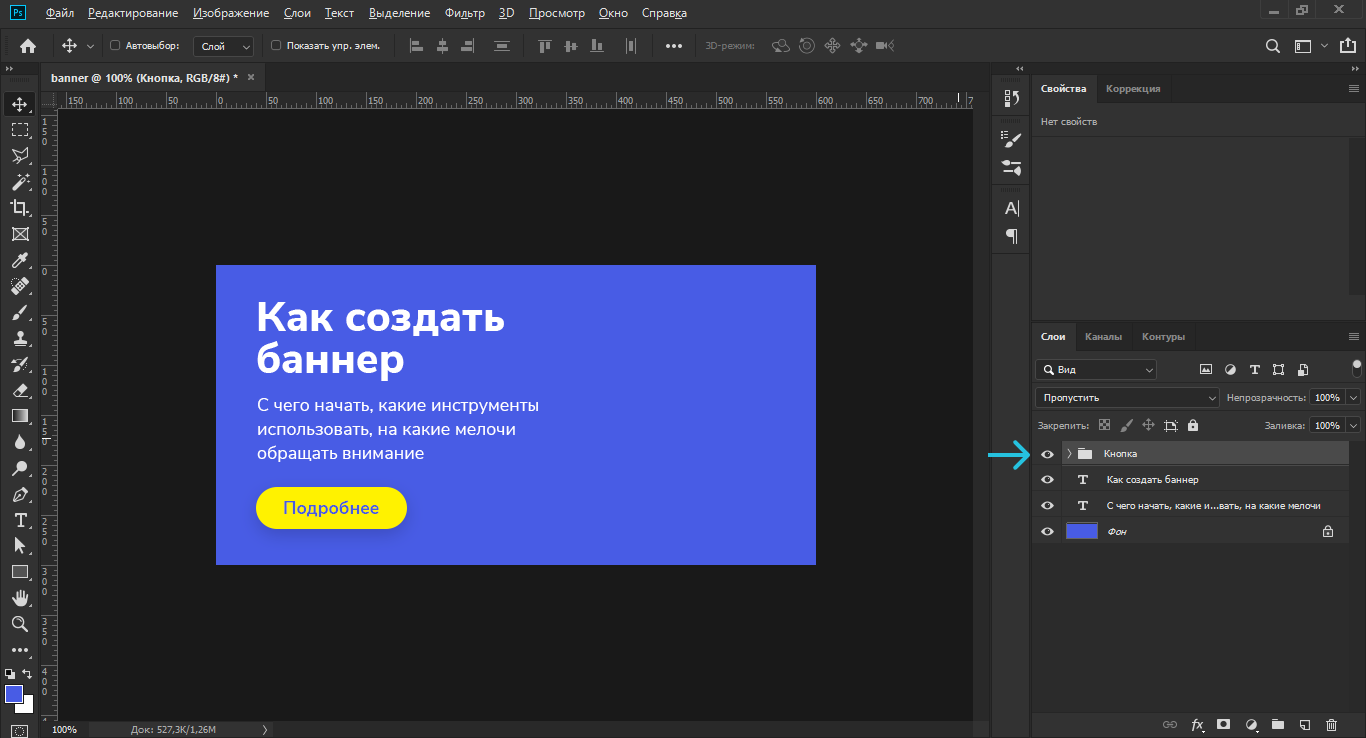
Task: Enable the Автовыбор checkbox
Action: (x=115, y=46)
